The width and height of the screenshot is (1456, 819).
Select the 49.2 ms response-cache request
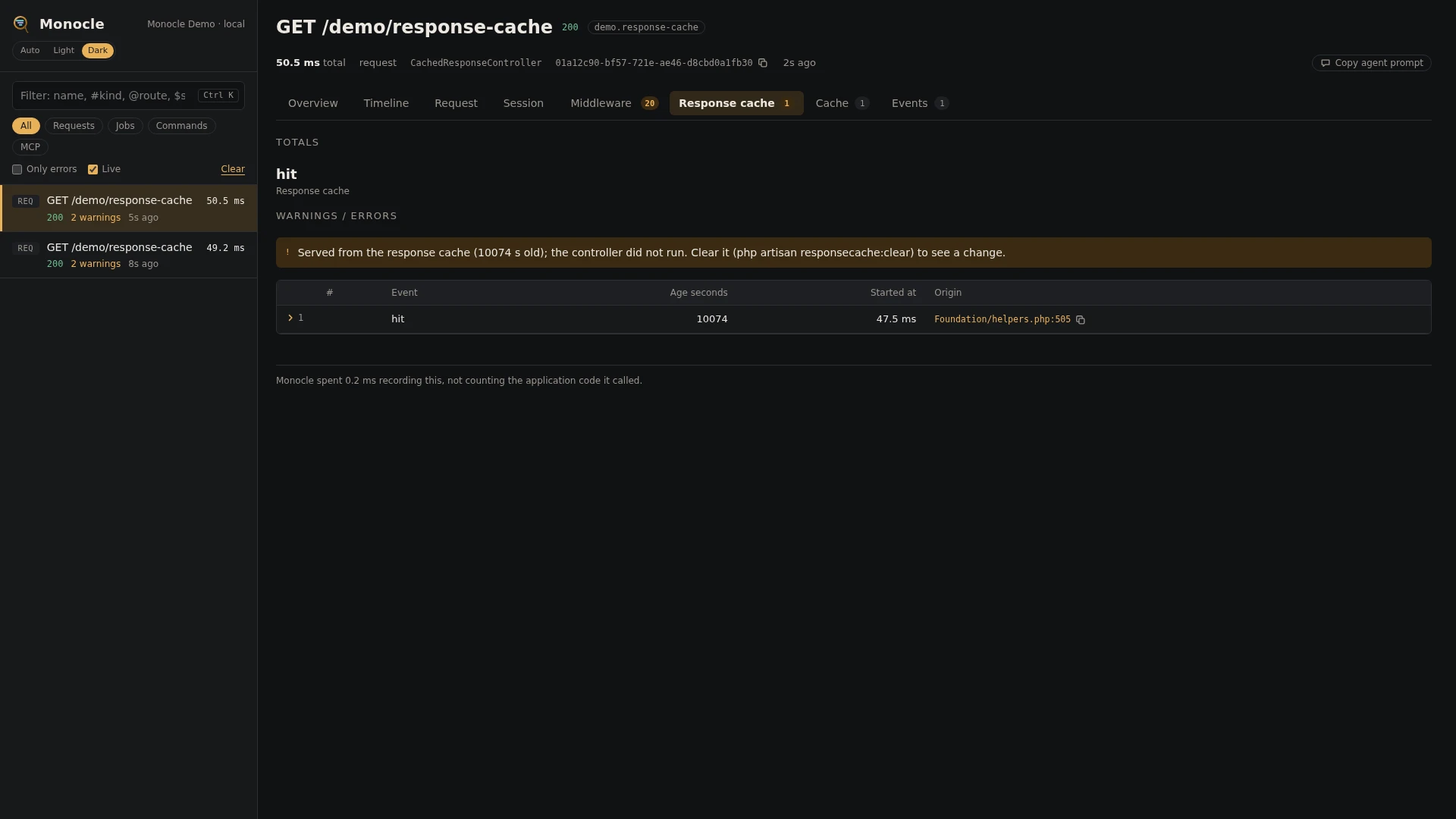(129, 256)
